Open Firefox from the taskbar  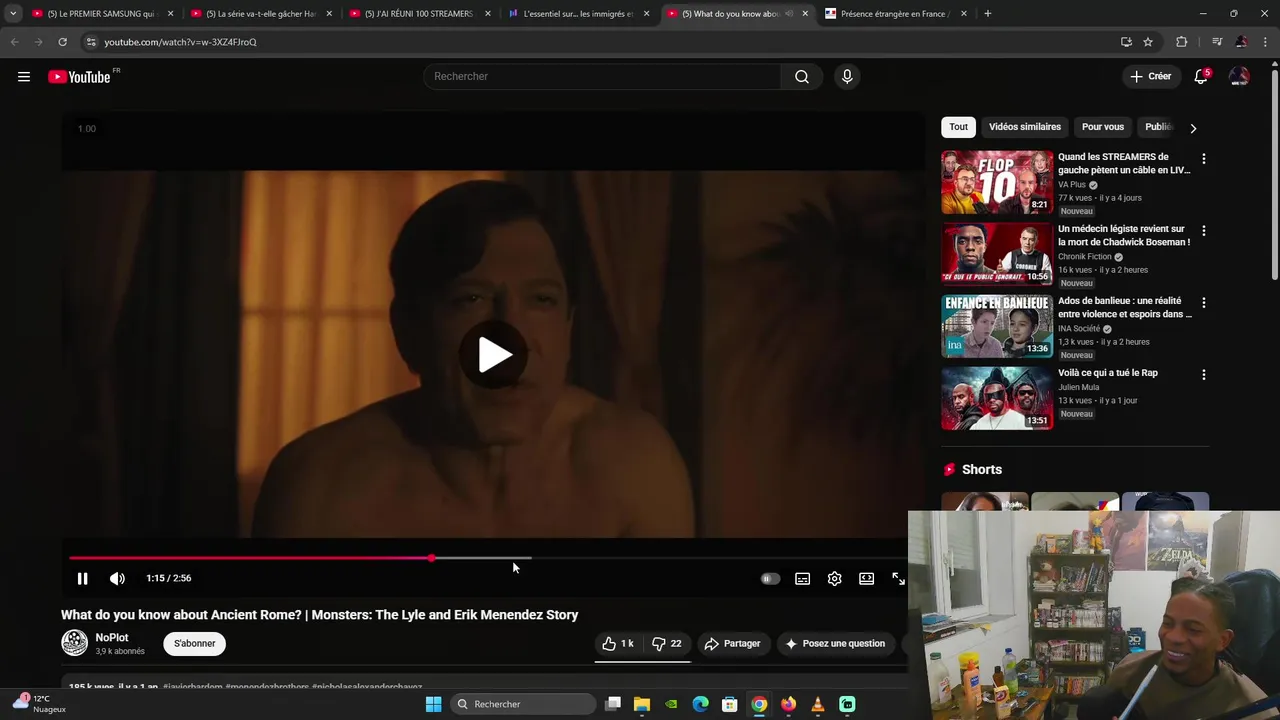(x=789, y=704)
